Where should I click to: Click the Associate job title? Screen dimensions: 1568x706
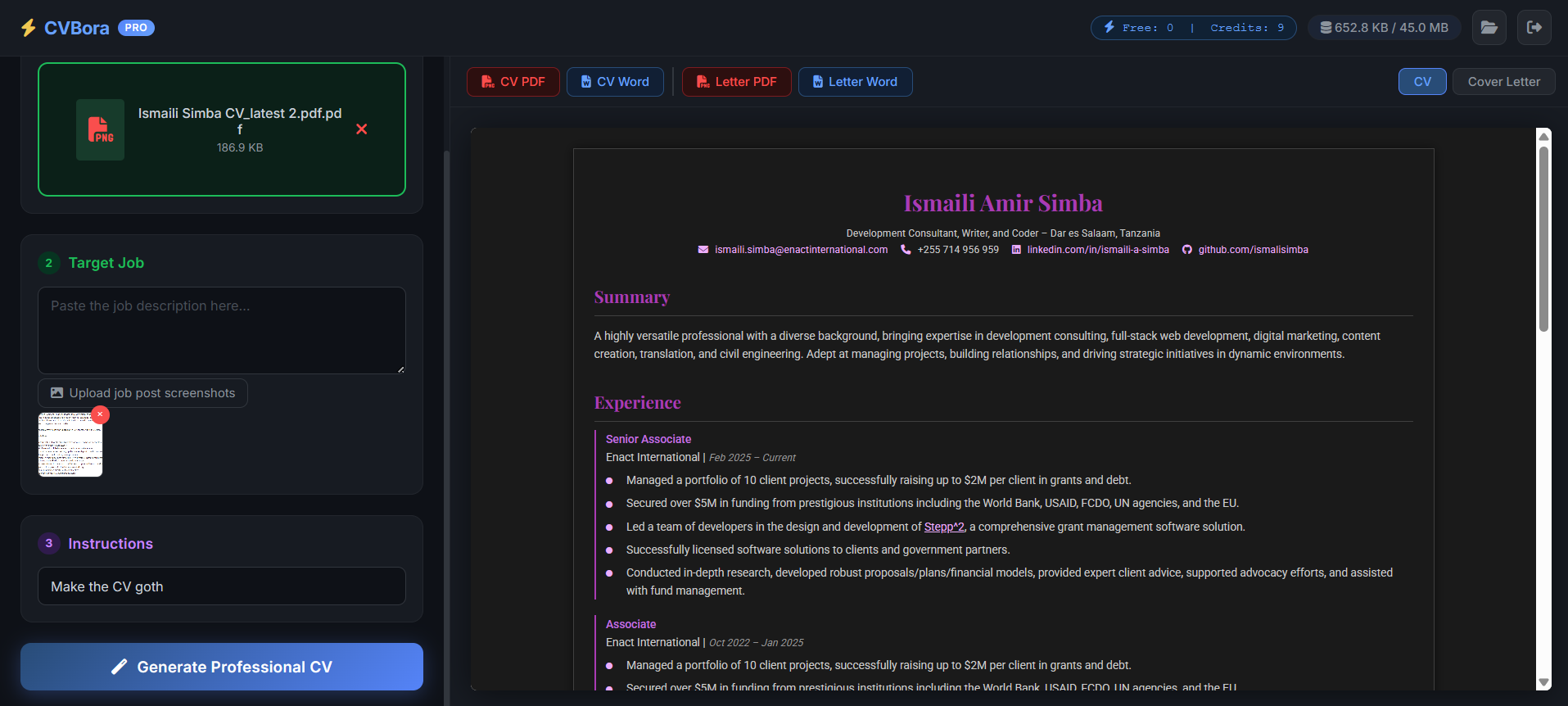pyautogui.click(x=630, y=624)
